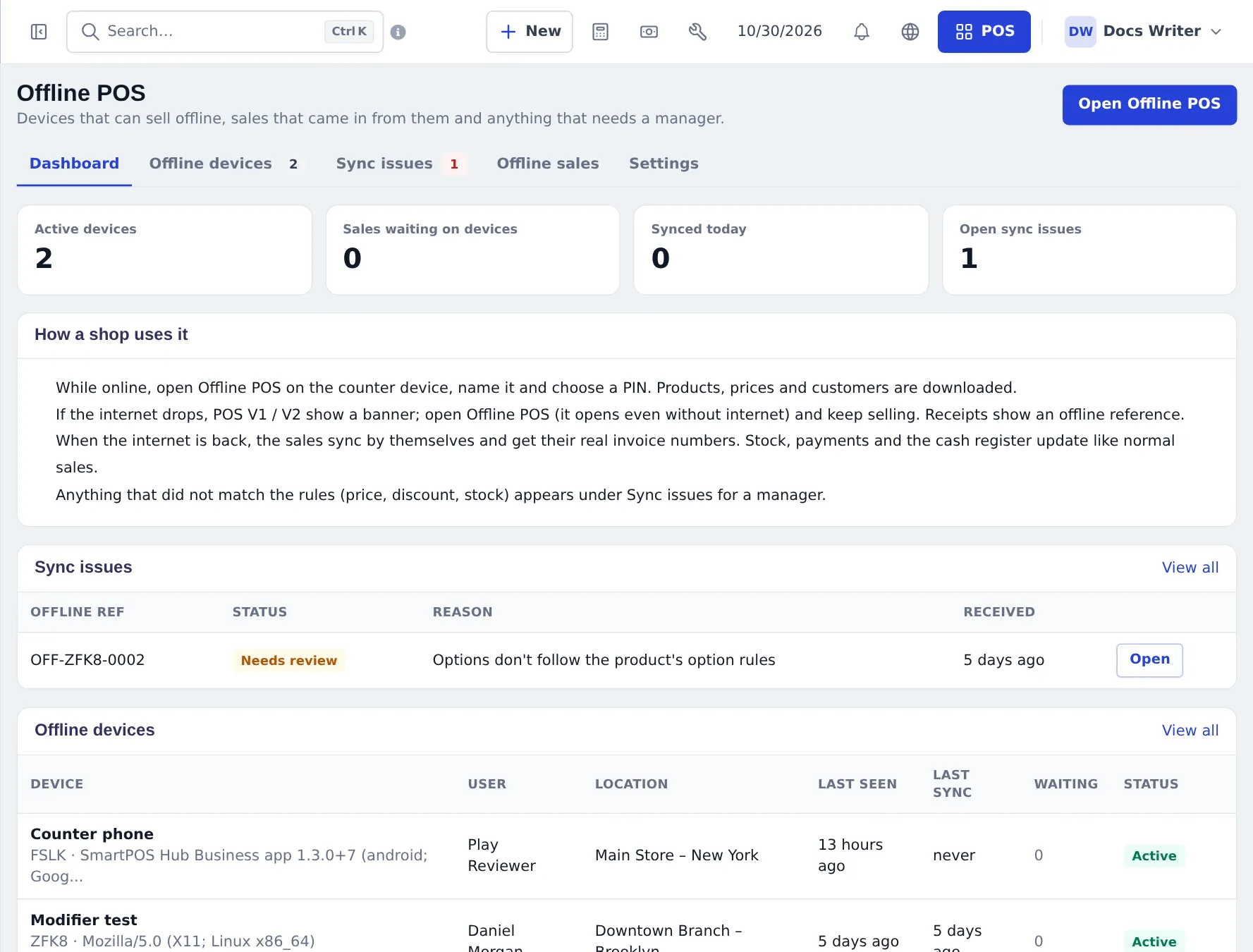The width and height of the screenshot is (1253, 952).
Task: Switch to the Dashboard tab
Action: click(x=74, y=164)
